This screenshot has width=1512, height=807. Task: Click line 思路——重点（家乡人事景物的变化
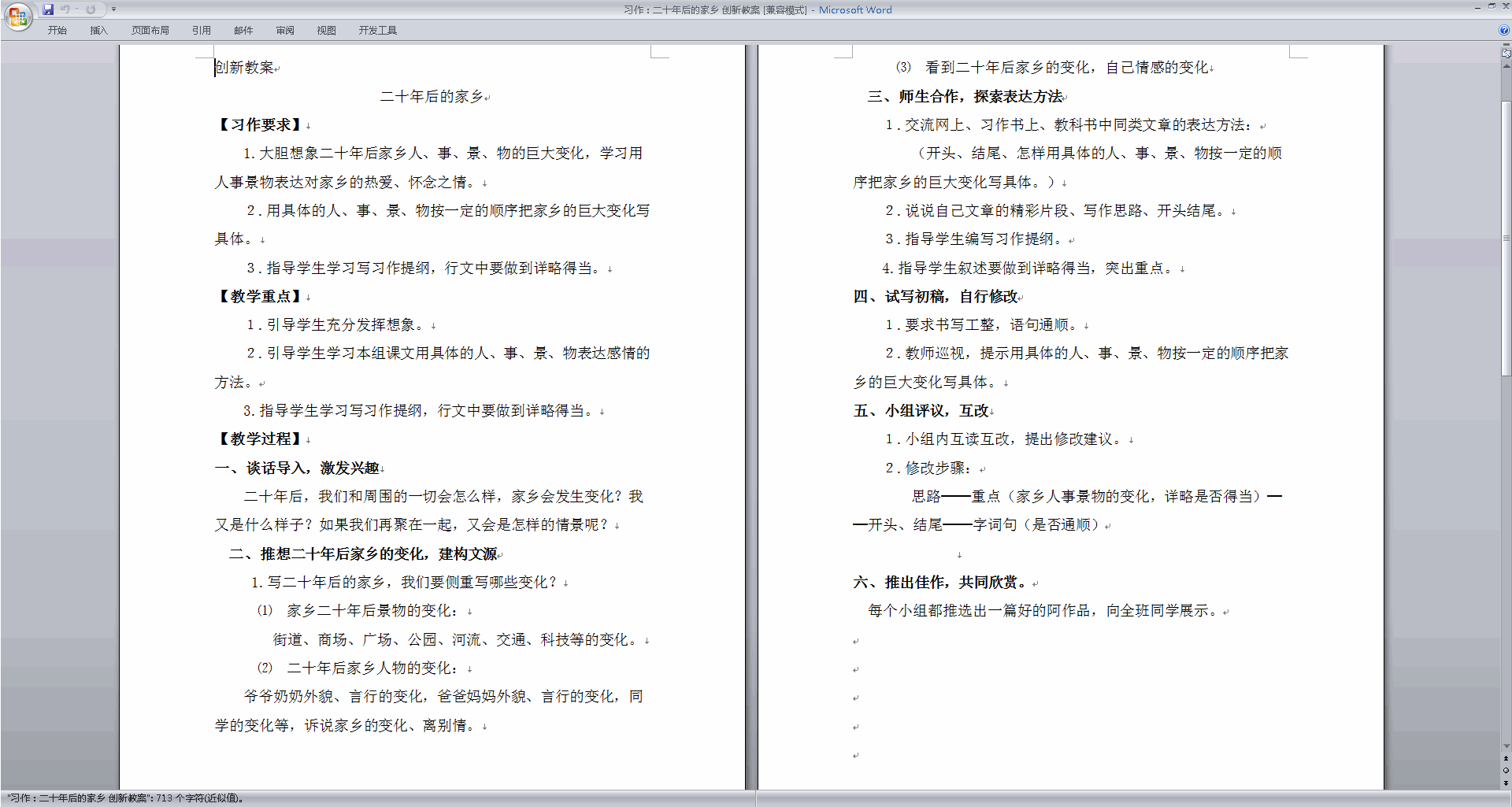(x=1098, y=496)
